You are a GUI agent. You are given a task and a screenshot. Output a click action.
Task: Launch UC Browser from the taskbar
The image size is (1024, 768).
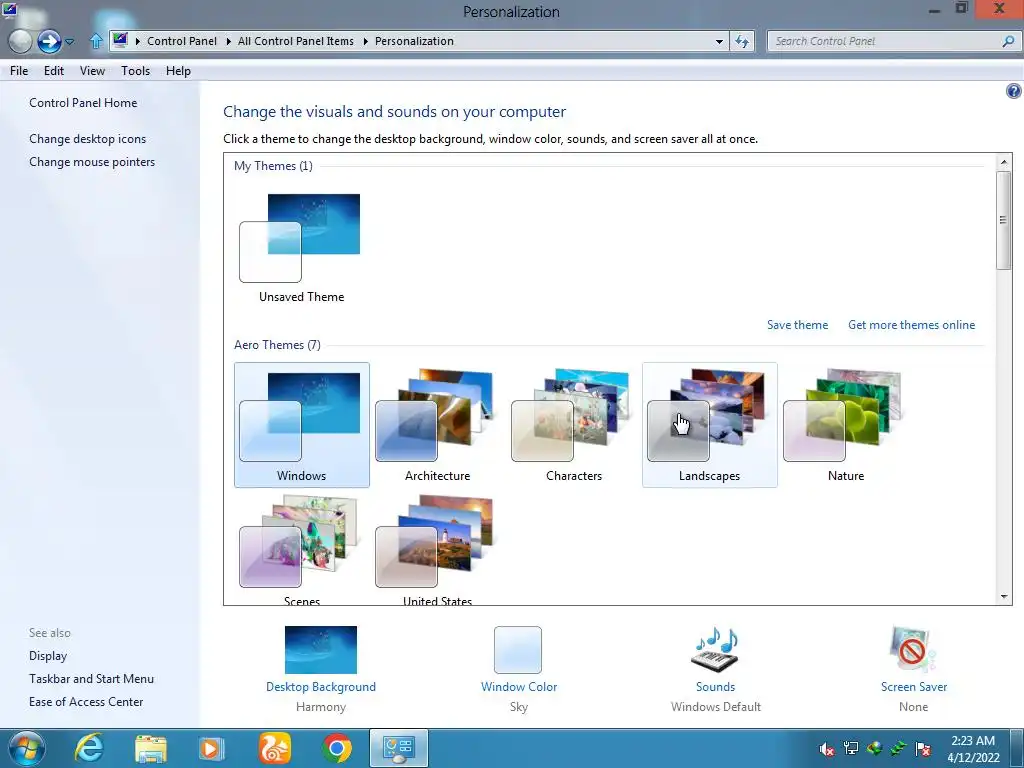274,748
